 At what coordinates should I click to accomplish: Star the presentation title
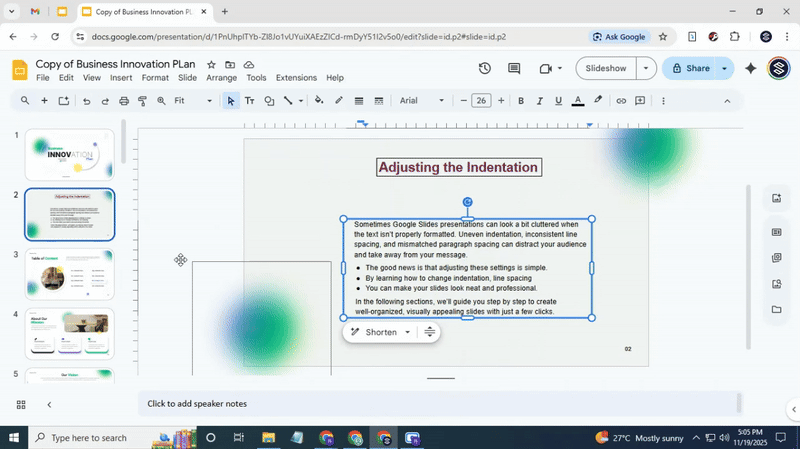pyautogui.click(x=211, y=64)
